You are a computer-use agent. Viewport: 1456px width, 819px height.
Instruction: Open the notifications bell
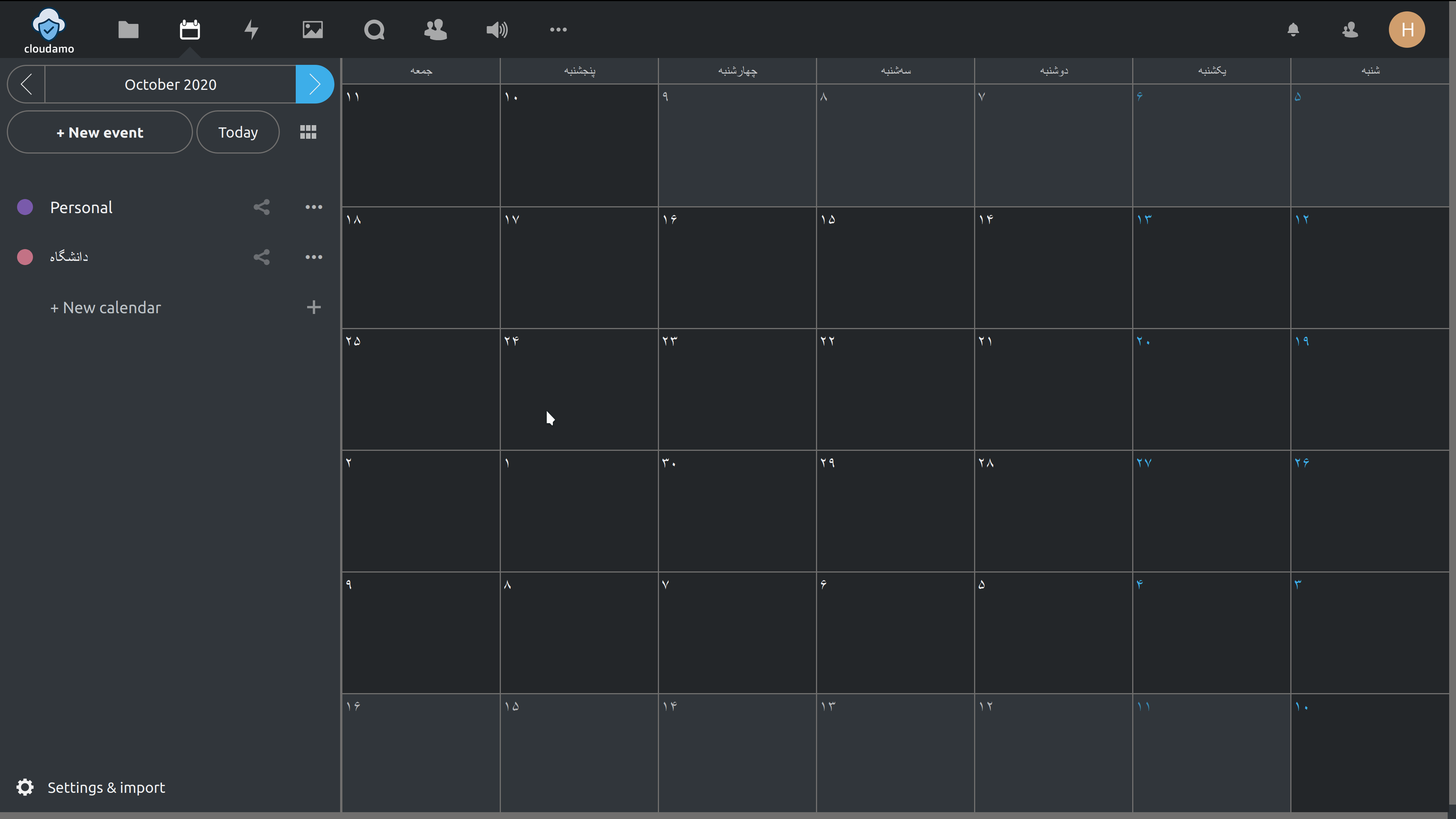point(1293,30)
